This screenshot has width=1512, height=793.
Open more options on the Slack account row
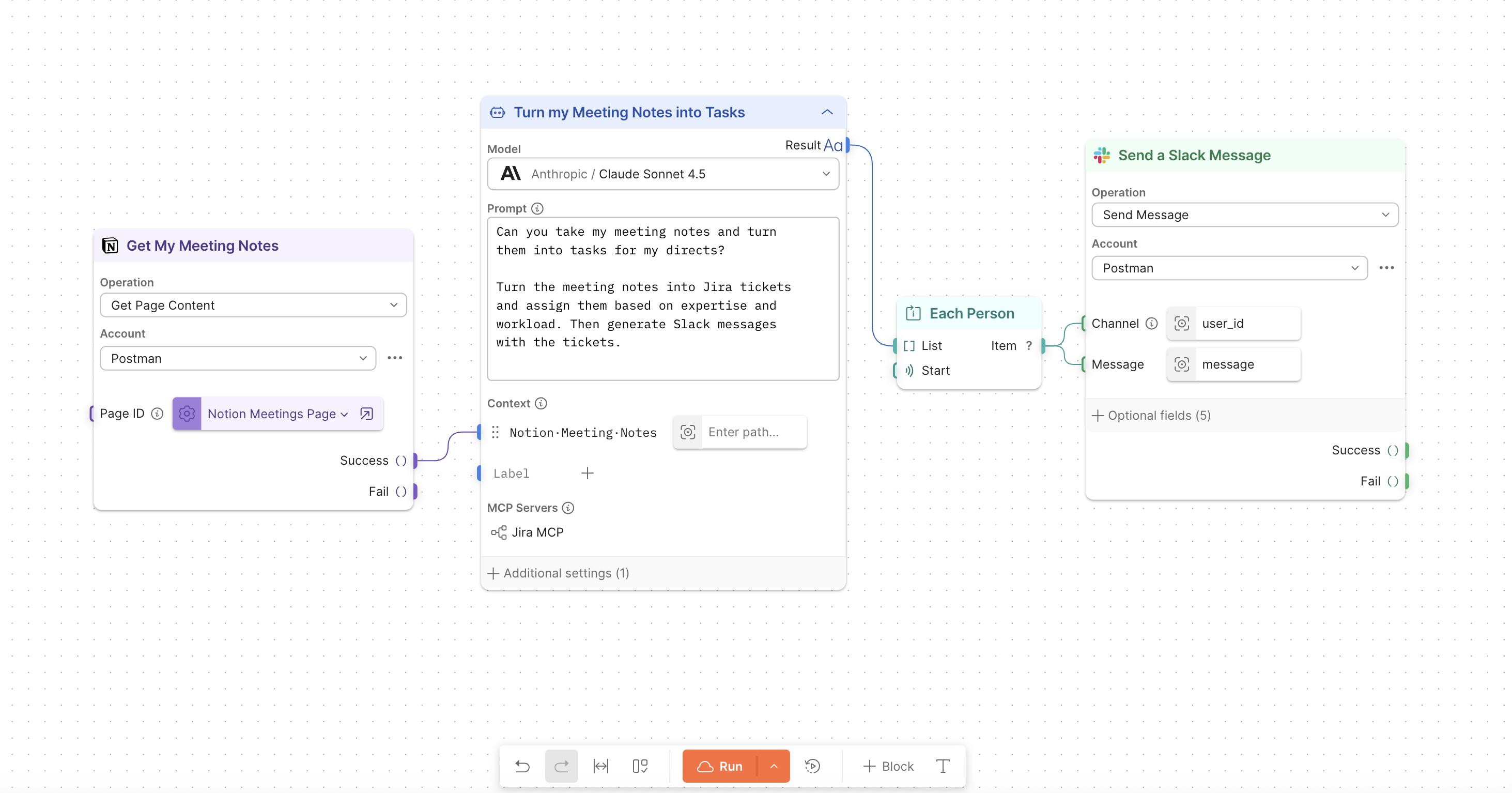coord(1386,268)
